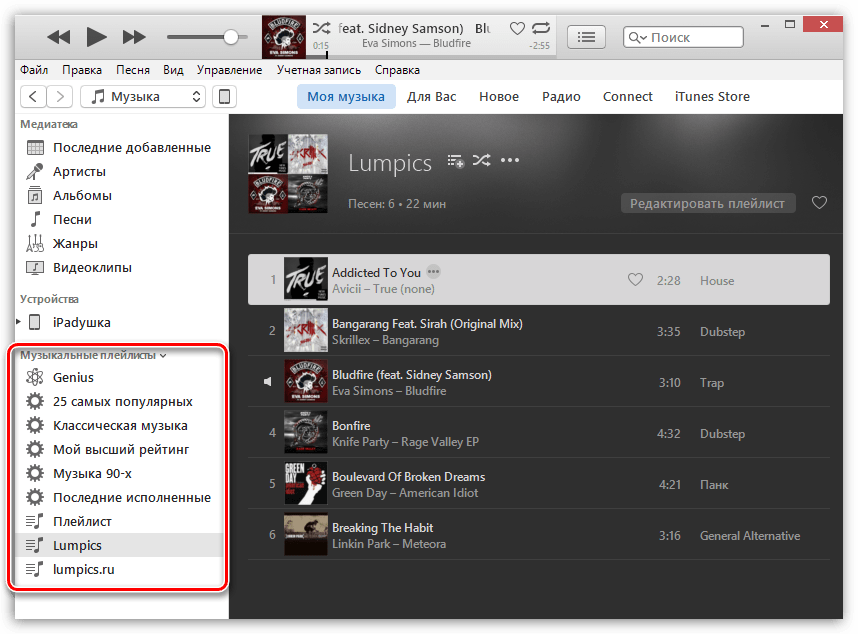
Task: Open the search options magnifier dropdown
Action: pyautogui.click(x=637, y=37)
